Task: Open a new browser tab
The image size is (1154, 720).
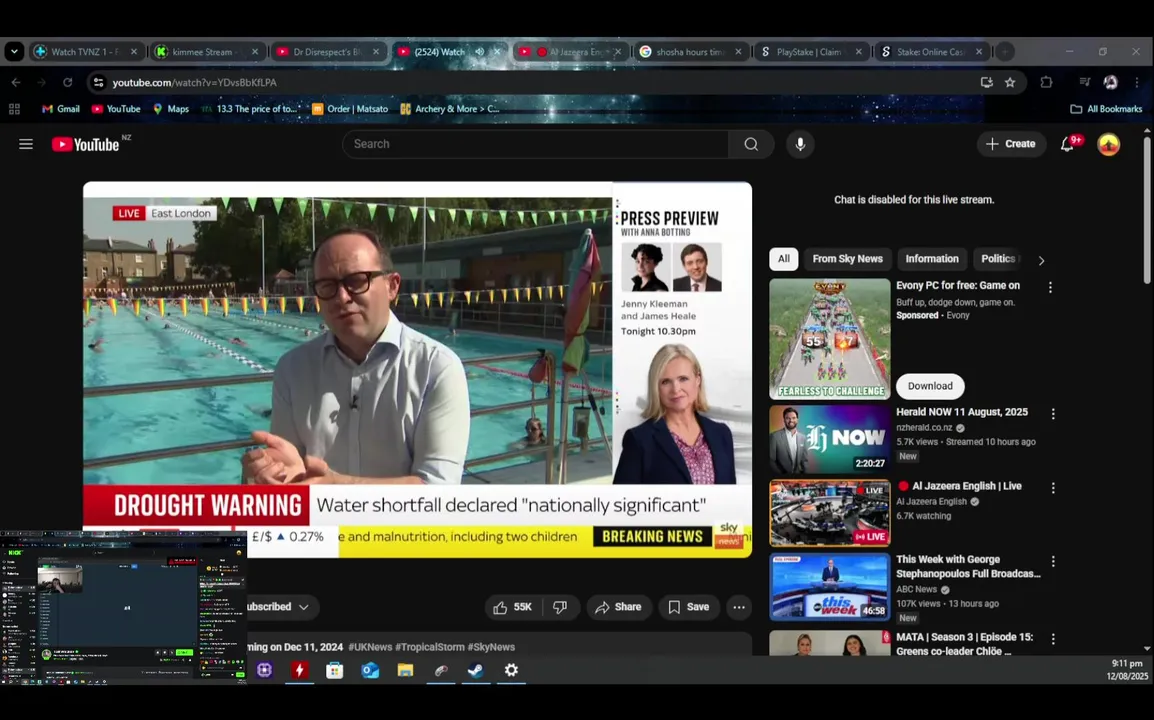Action: 1005,52
